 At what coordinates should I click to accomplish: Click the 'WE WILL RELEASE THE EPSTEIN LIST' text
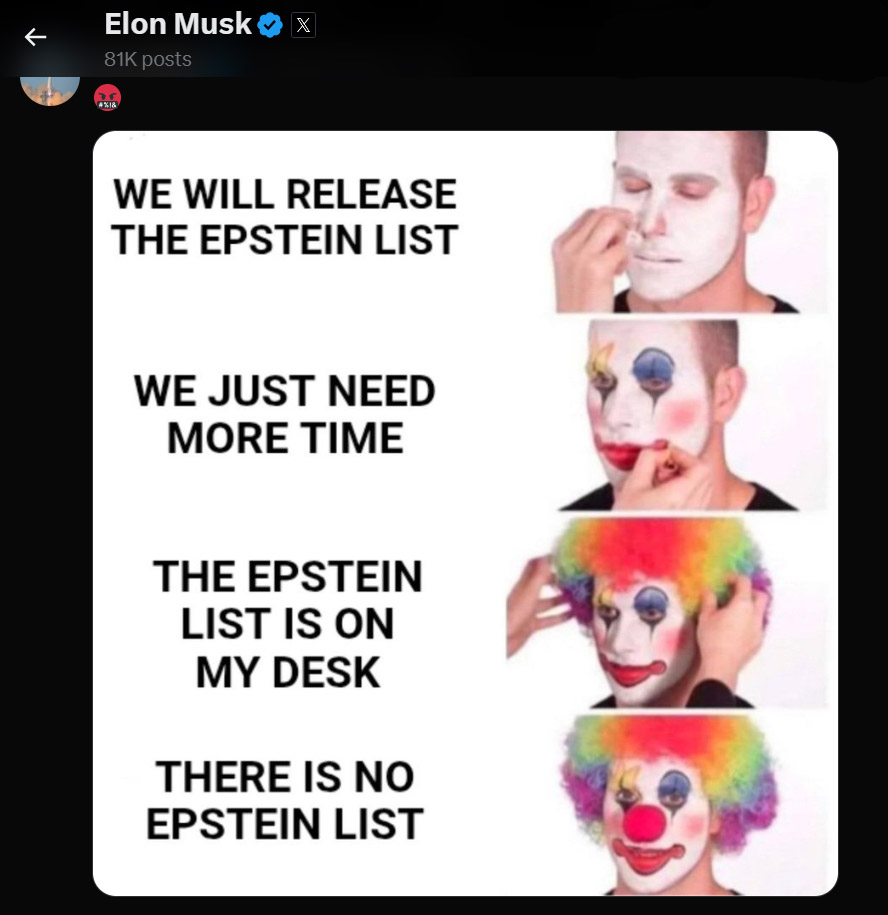point(285,216)
